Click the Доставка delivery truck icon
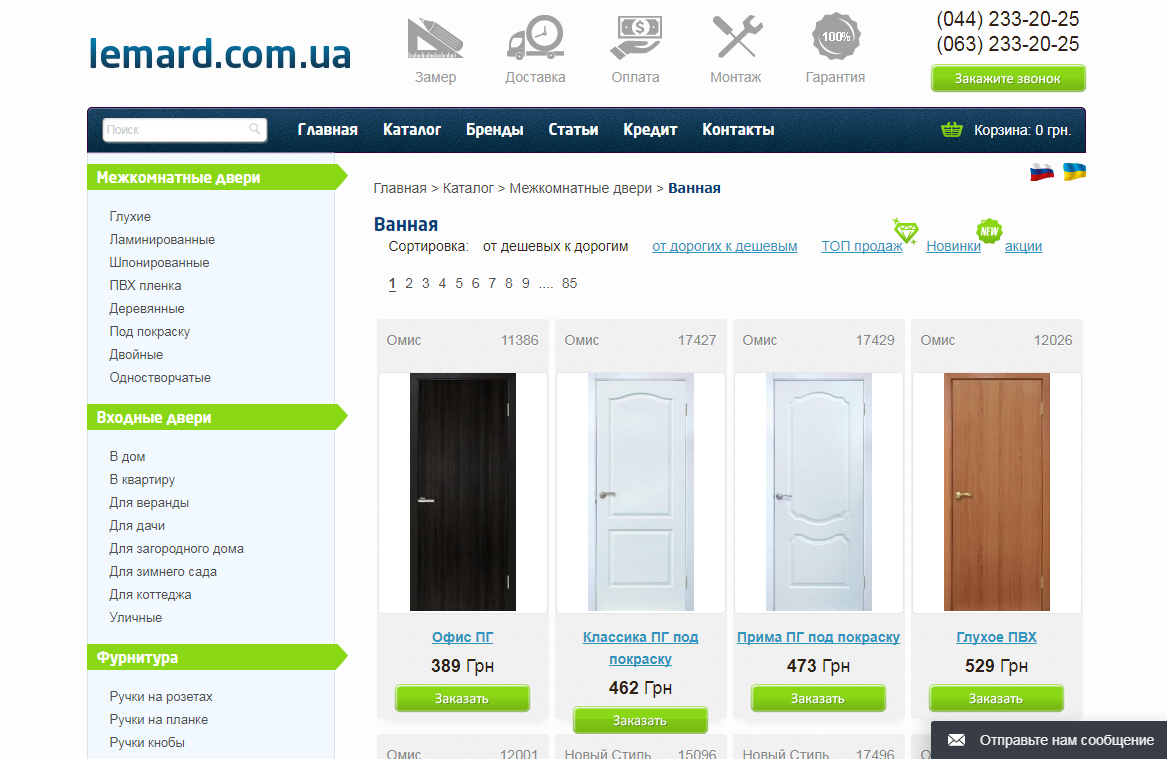Image resolution: width=1167 pixels, height=759 pixels. point(535,37)
